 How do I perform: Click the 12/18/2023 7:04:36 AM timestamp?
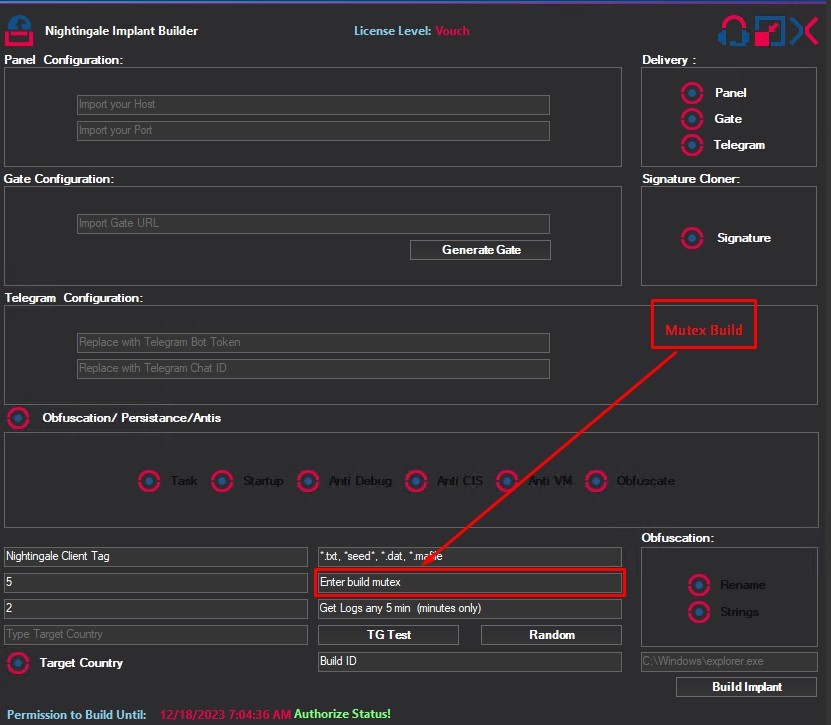(225, 714)
